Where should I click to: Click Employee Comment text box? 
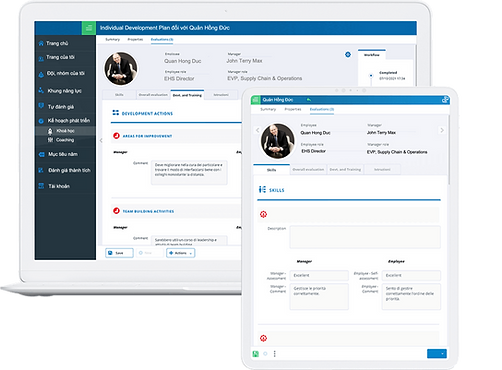pos(411,297)
